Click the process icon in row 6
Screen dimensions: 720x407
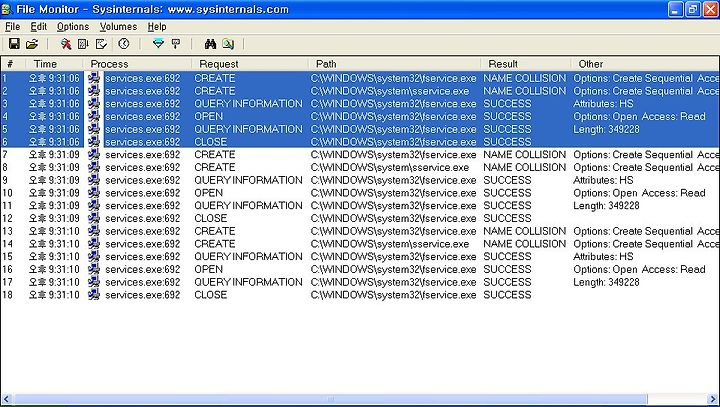94,142
